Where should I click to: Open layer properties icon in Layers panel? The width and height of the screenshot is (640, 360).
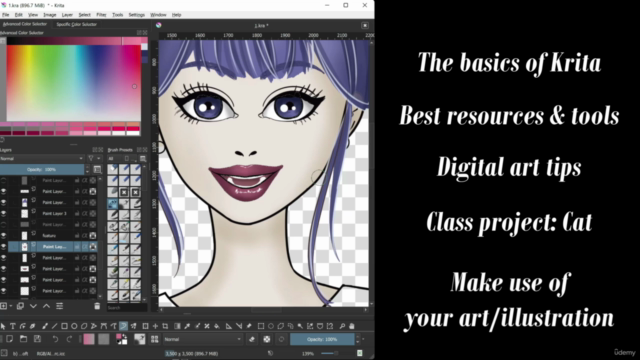pyautogui.click(x=60, y=306)
